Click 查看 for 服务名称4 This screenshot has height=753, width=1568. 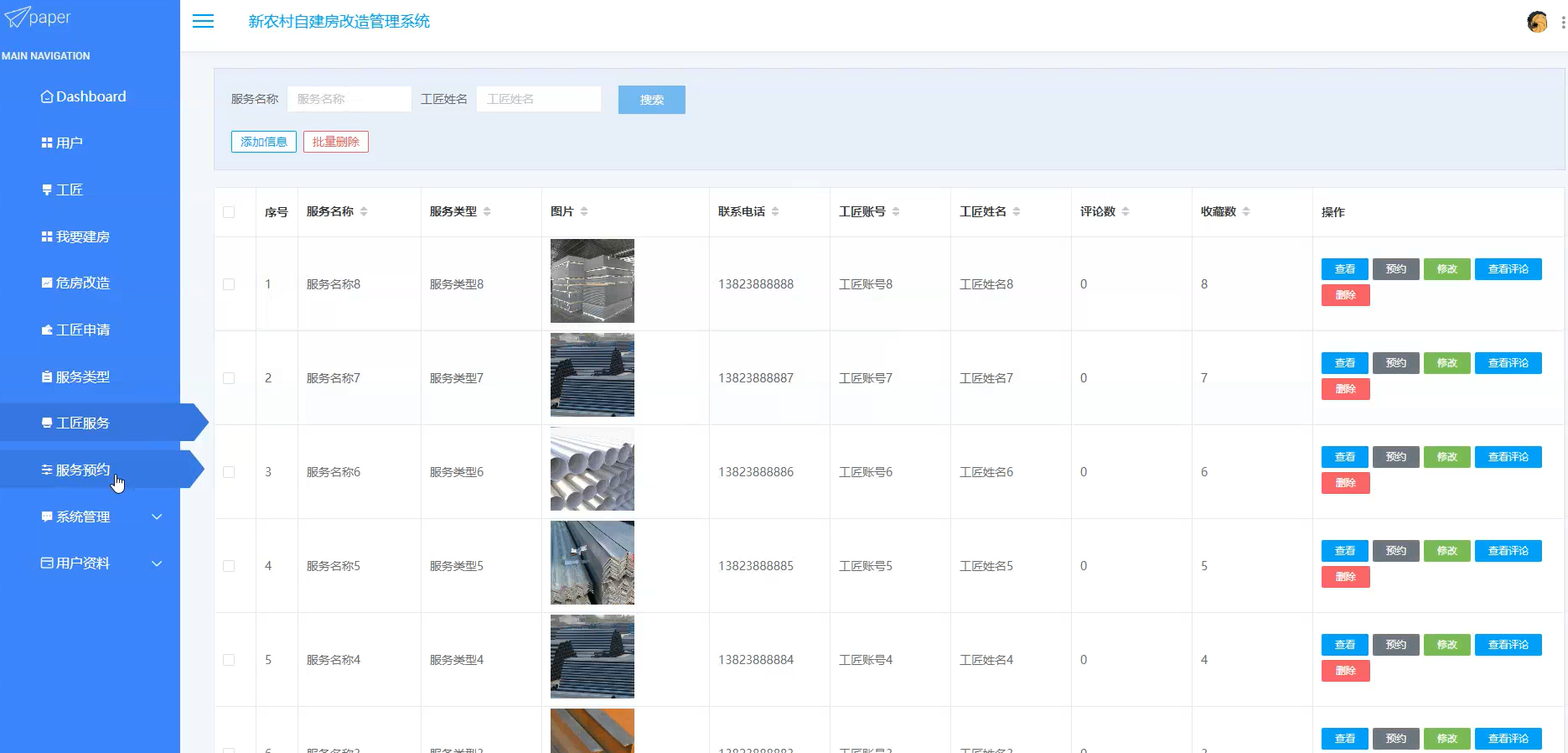pyautogui.click(x=1345, y=645)
